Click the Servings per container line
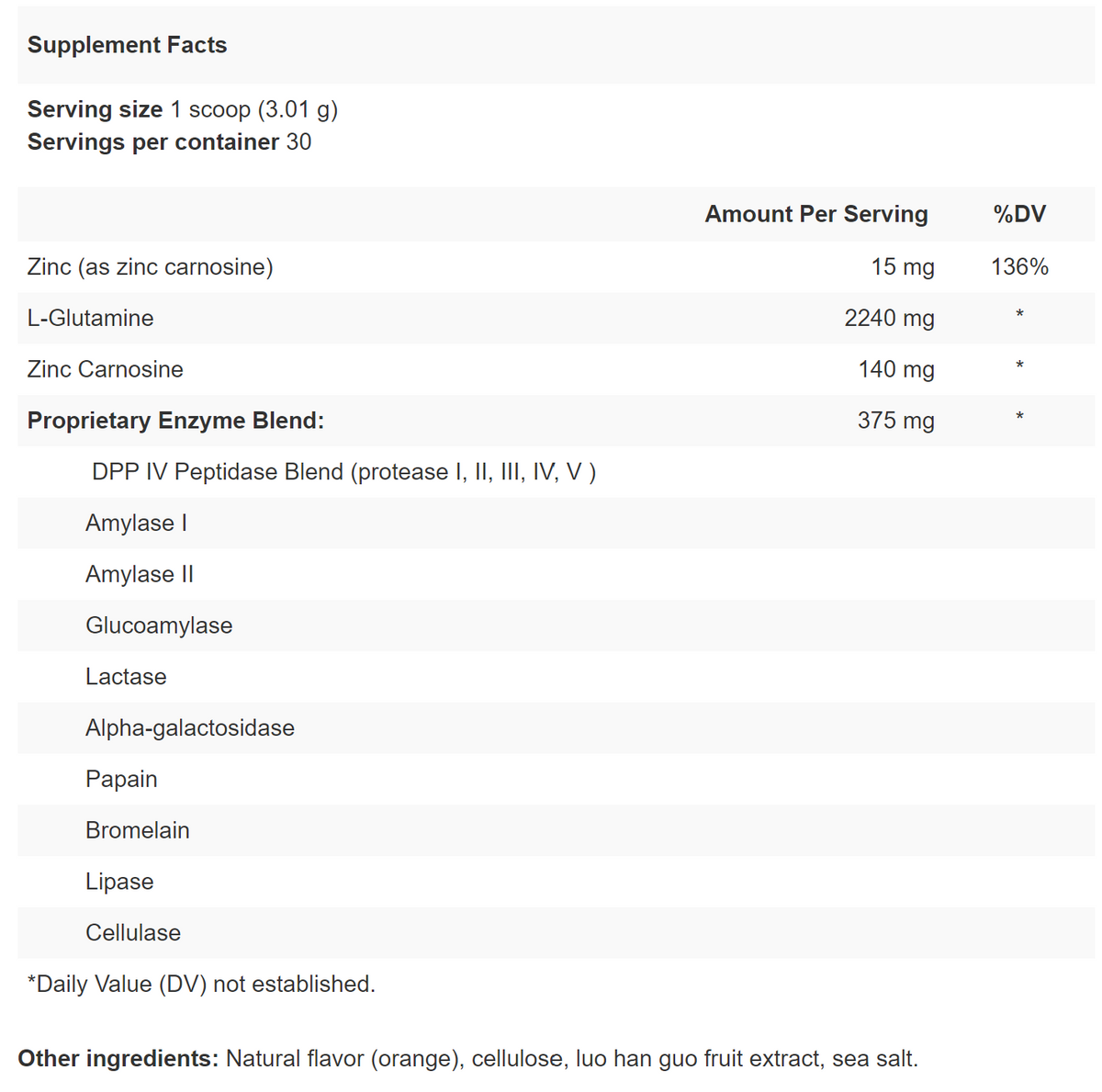Screen dimensions: 1102x1092 click(169, 142)
